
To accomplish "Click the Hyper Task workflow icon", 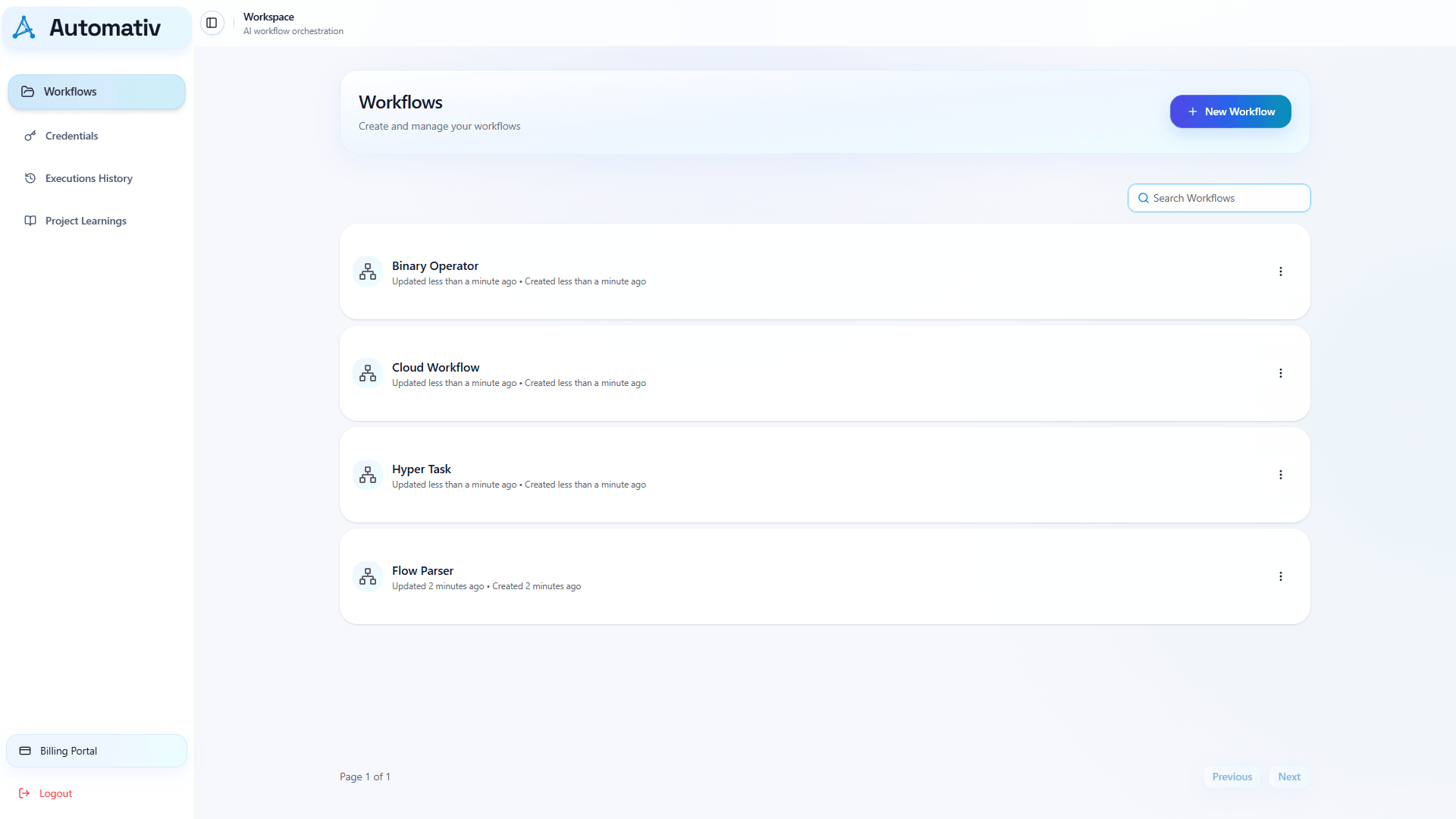I will tap(368, 475).
